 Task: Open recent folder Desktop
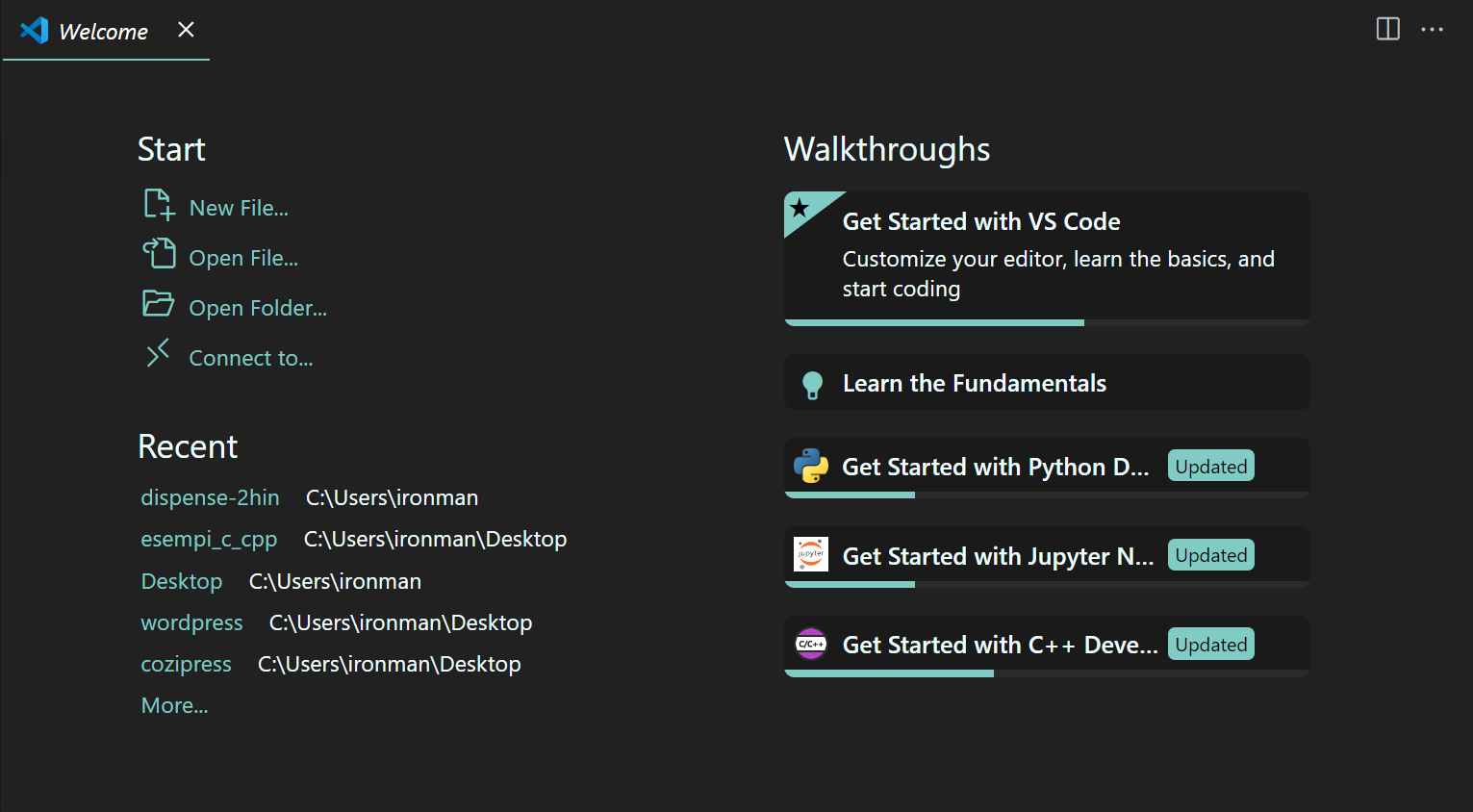(182, 581)
